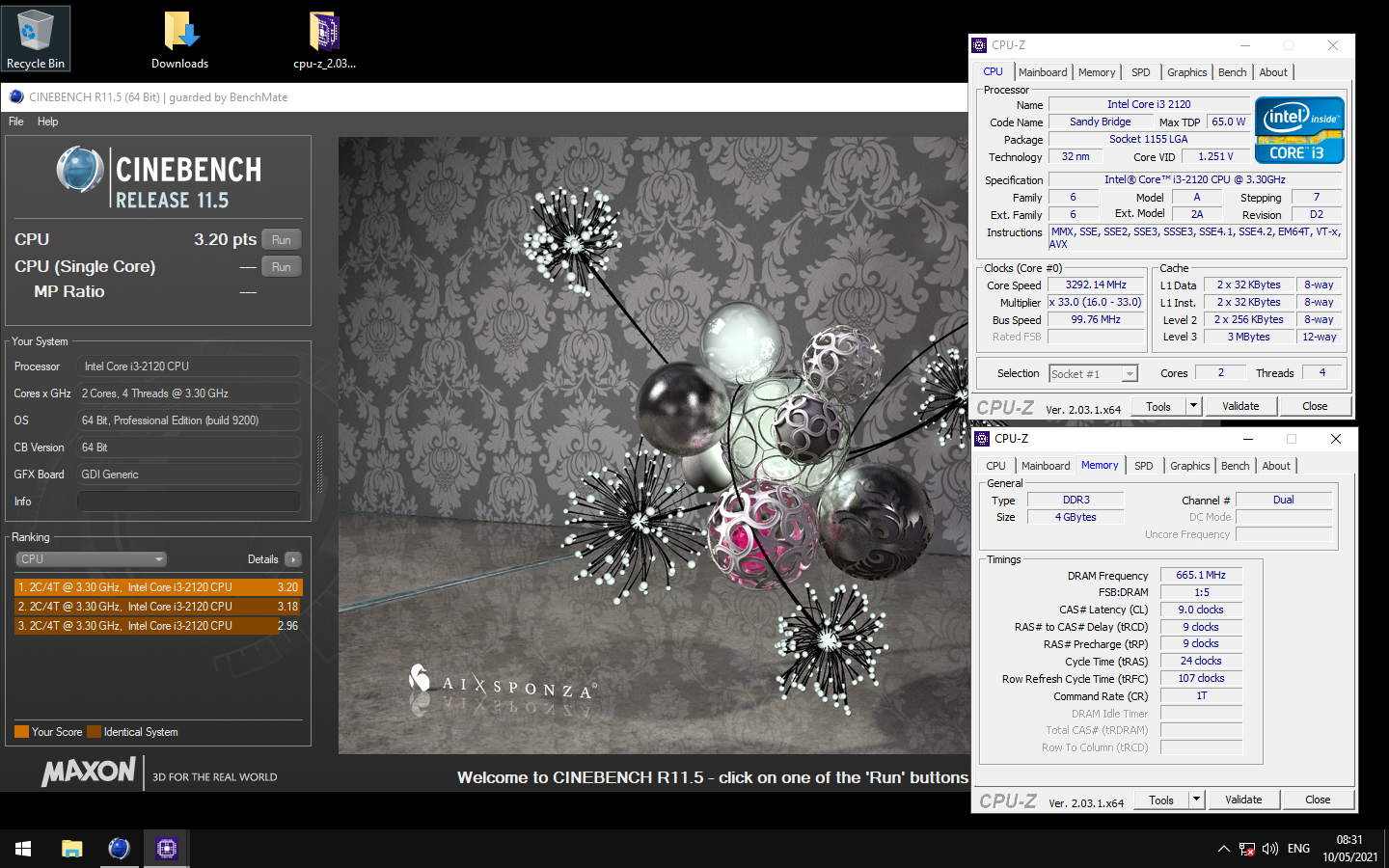Screen dimensions: 1389x868
Task: Select ranking entry with score 3.20
Action: (x=158, y=587)
